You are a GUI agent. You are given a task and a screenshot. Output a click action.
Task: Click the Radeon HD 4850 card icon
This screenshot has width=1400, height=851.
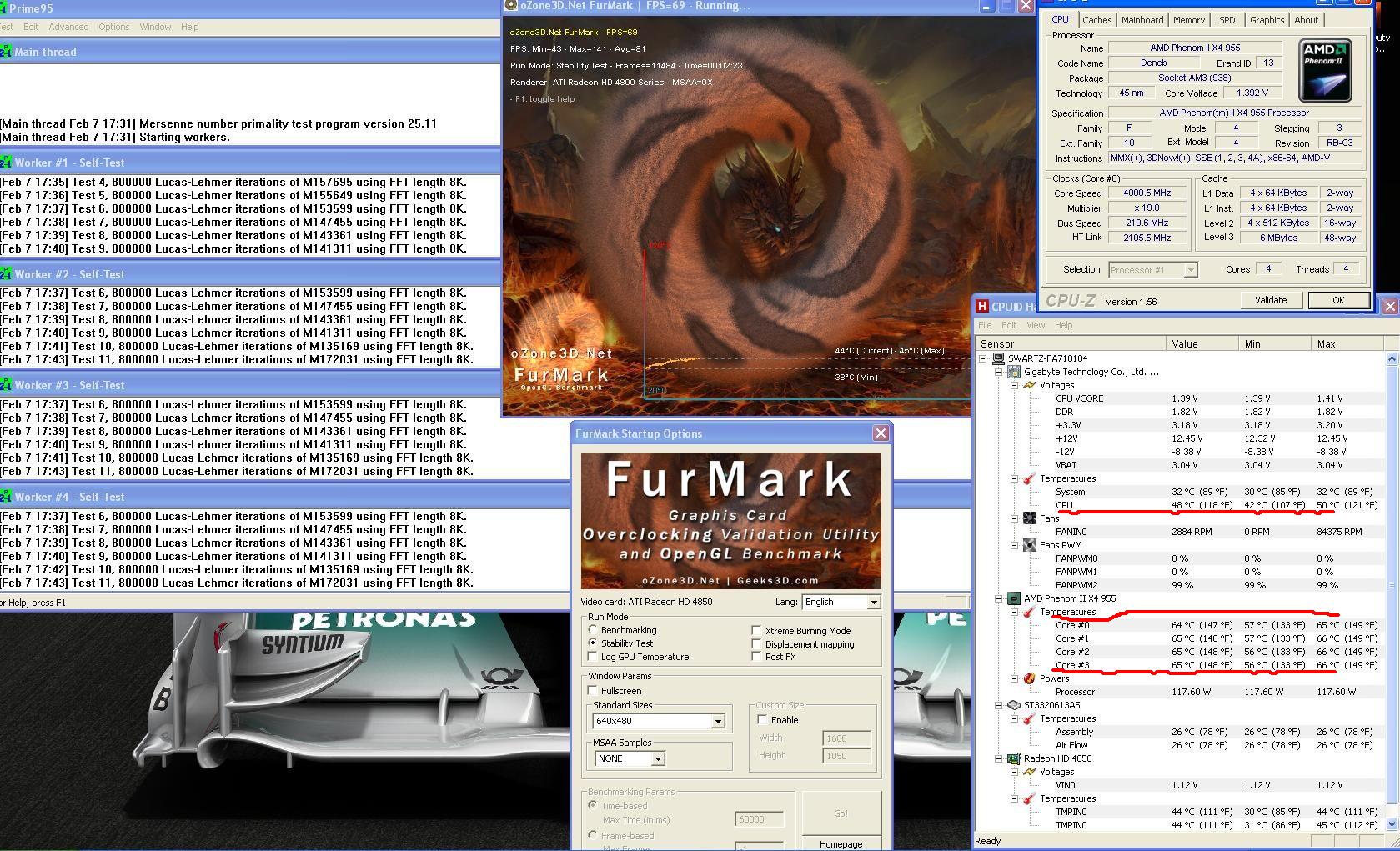pyautogui.click(x=1014, y=758)
